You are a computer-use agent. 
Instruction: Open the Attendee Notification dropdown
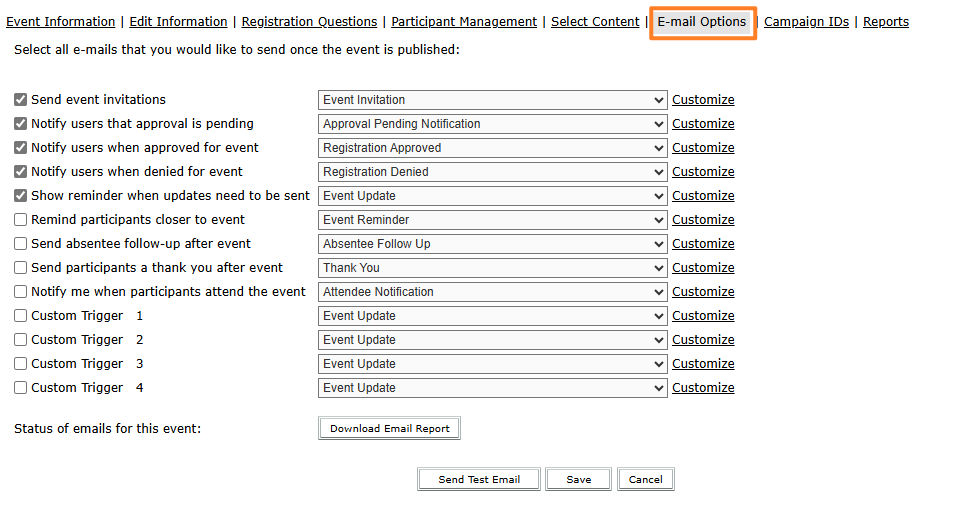click(492, 292)
